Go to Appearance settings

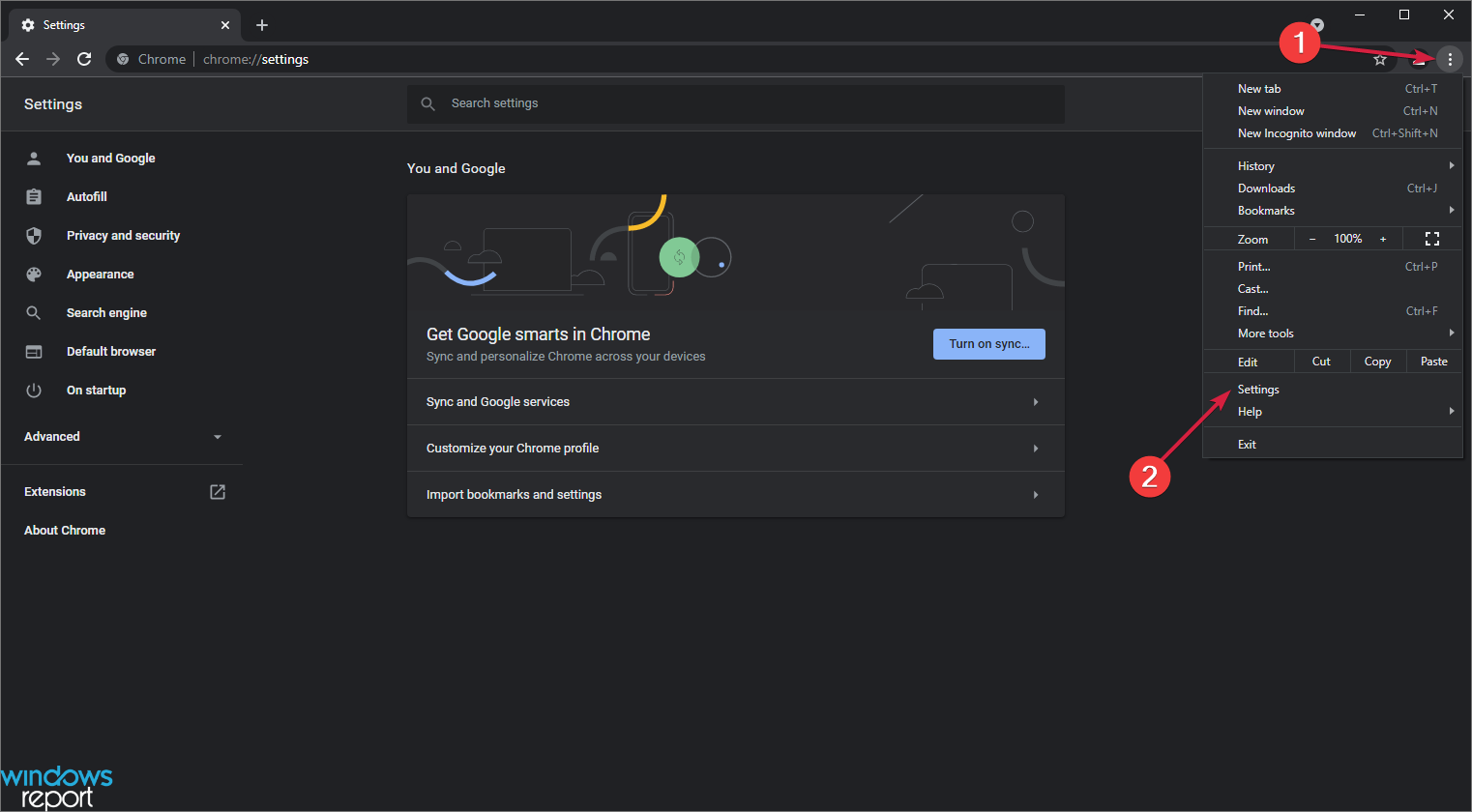[x=101, y=275]
